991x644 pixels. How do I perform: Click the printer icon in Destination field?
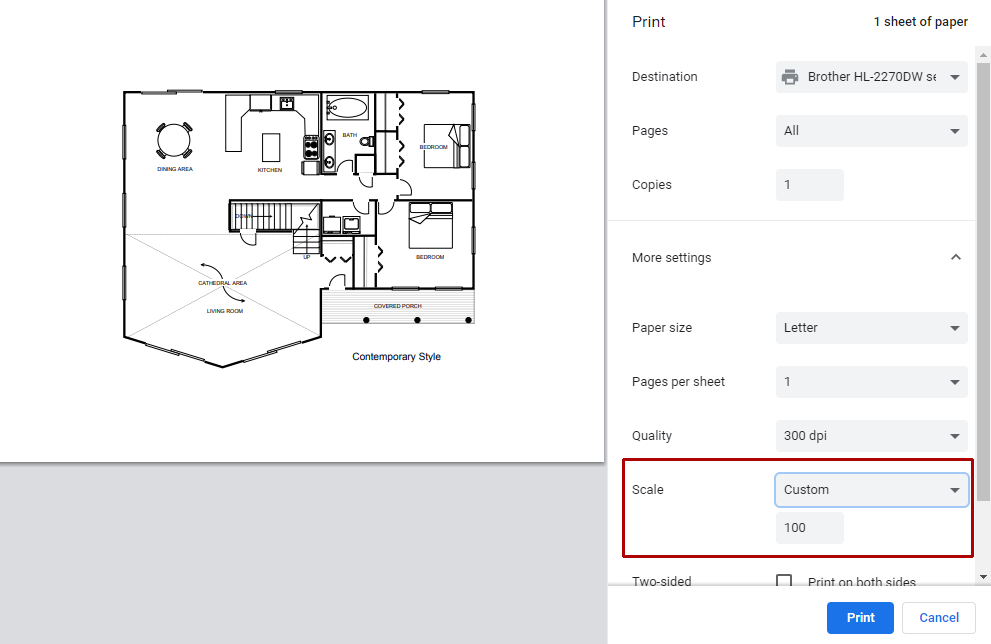coord(790,77)
